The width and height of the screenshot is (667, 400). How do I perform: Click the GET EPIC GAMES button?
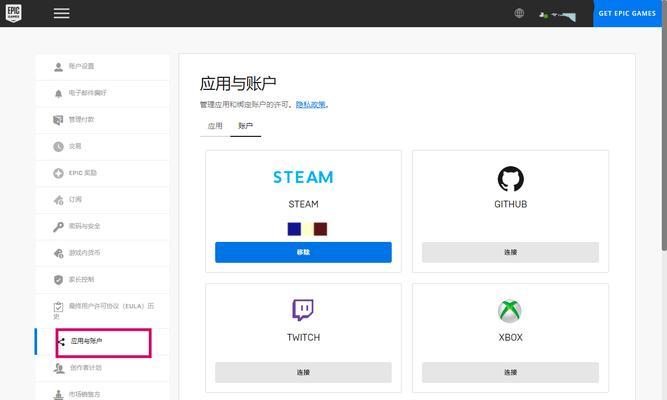tap(627, 13)
